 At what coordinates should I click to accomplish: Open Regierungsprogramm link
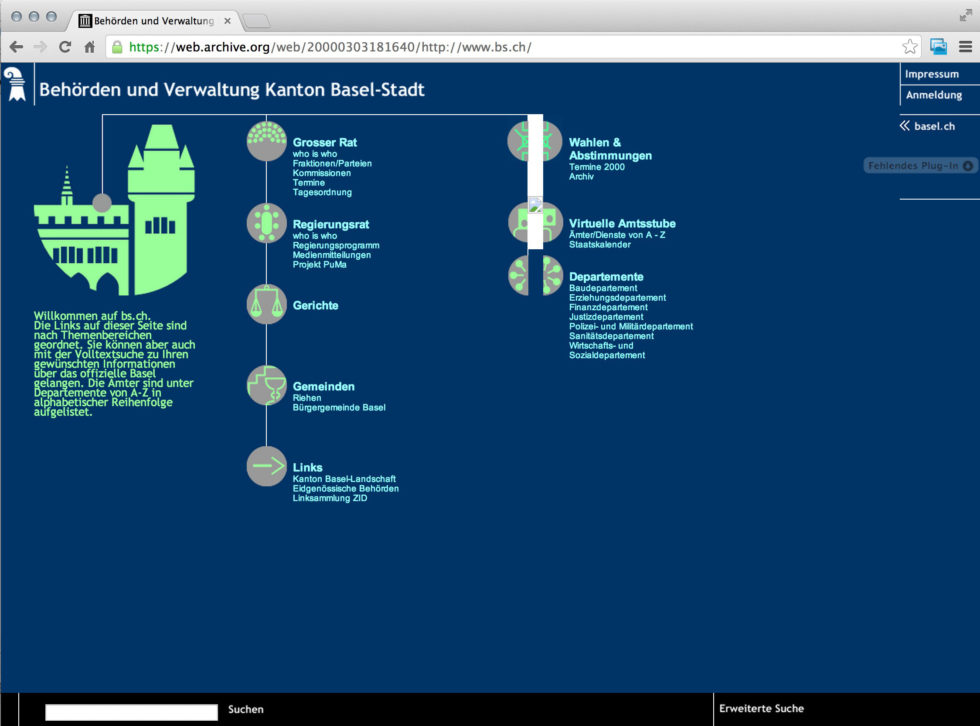click(336, 246)
